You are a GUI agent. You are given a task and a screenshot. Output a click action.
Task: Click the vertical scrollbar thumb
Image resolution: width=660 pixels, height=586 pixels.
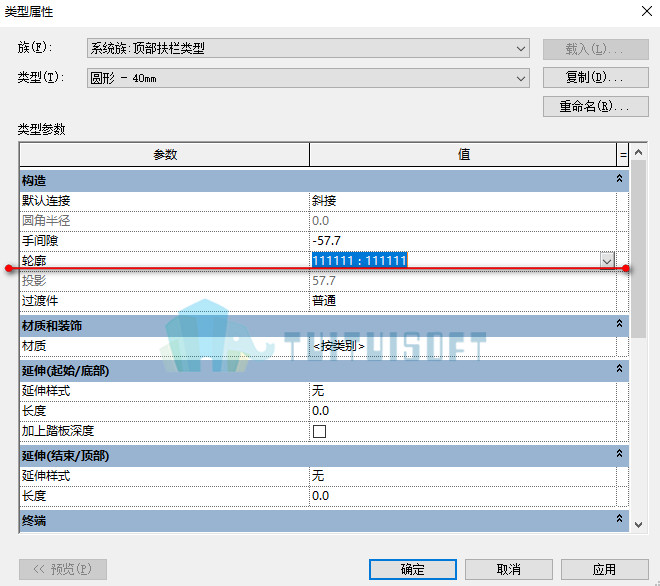(x=638, y=249)
